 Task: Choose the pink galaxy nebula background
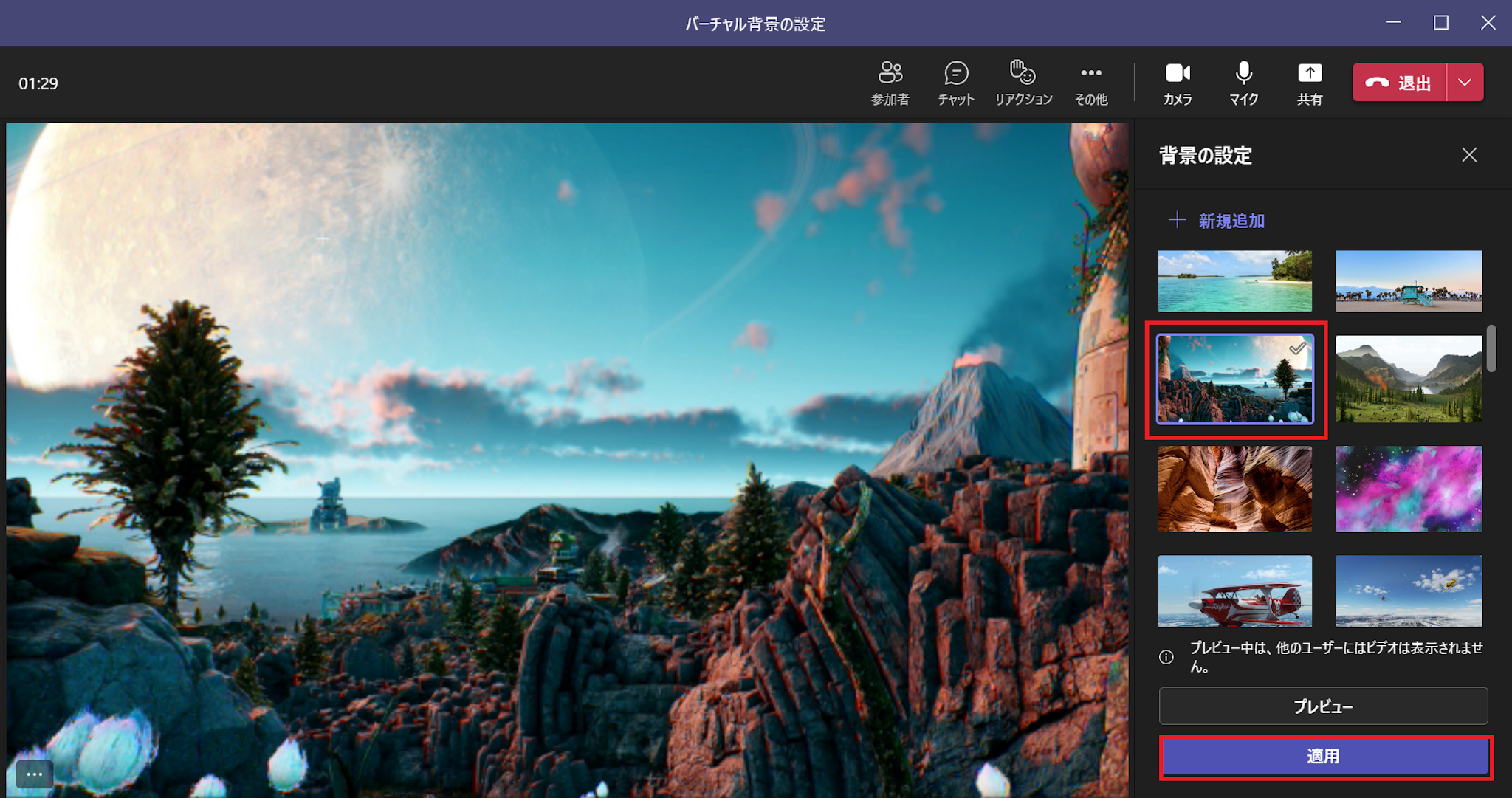[1408, 489]
